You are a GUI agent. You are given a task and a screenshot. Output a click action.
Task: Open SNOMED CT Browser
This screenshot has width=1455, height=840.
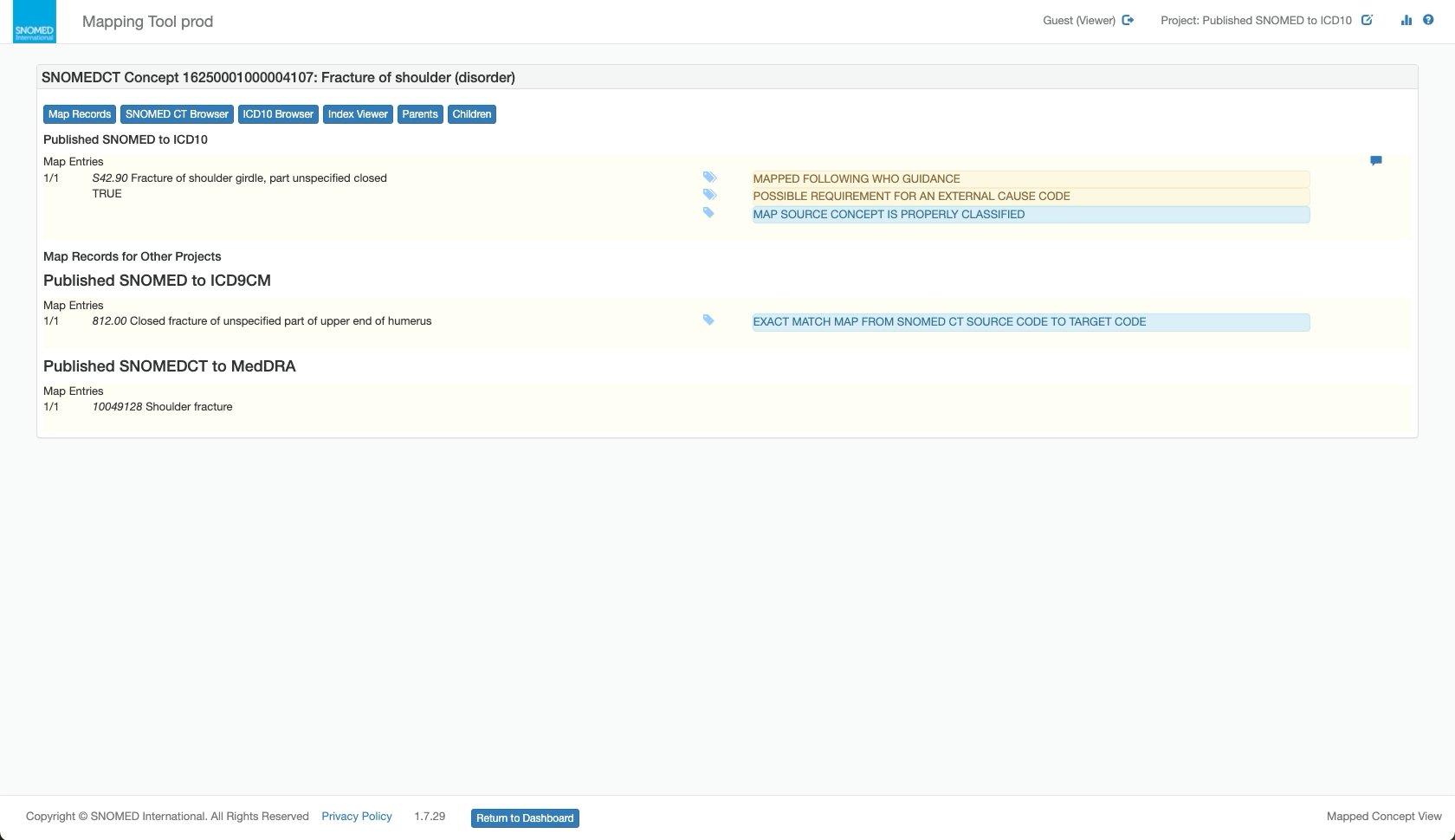coord(177,114)
